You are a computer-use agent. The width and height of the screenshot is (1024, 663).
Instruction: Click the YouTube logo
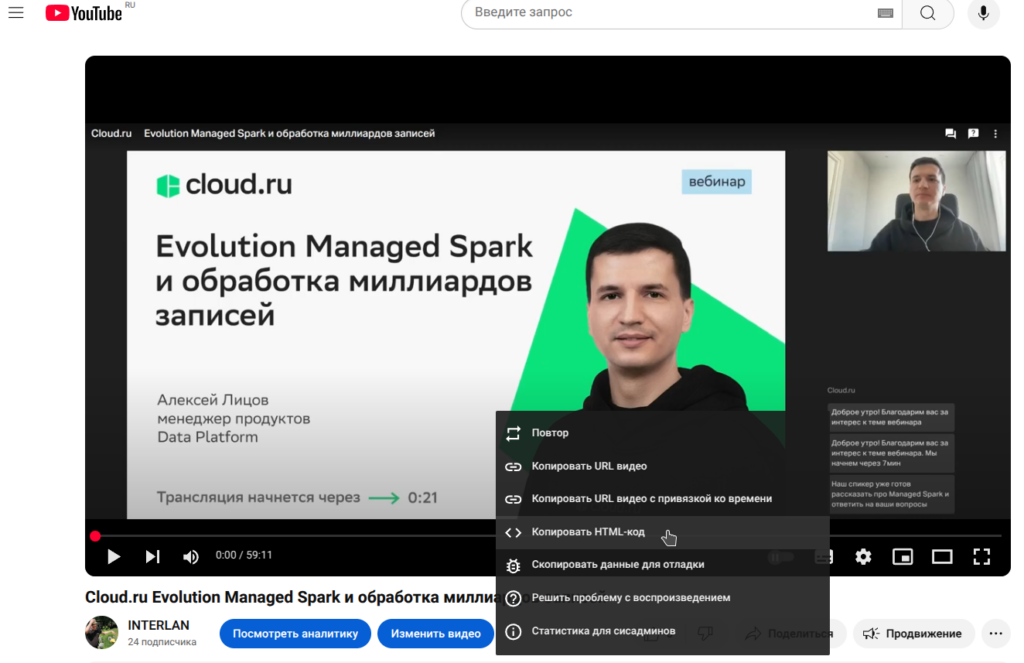(x=84, y=13)
